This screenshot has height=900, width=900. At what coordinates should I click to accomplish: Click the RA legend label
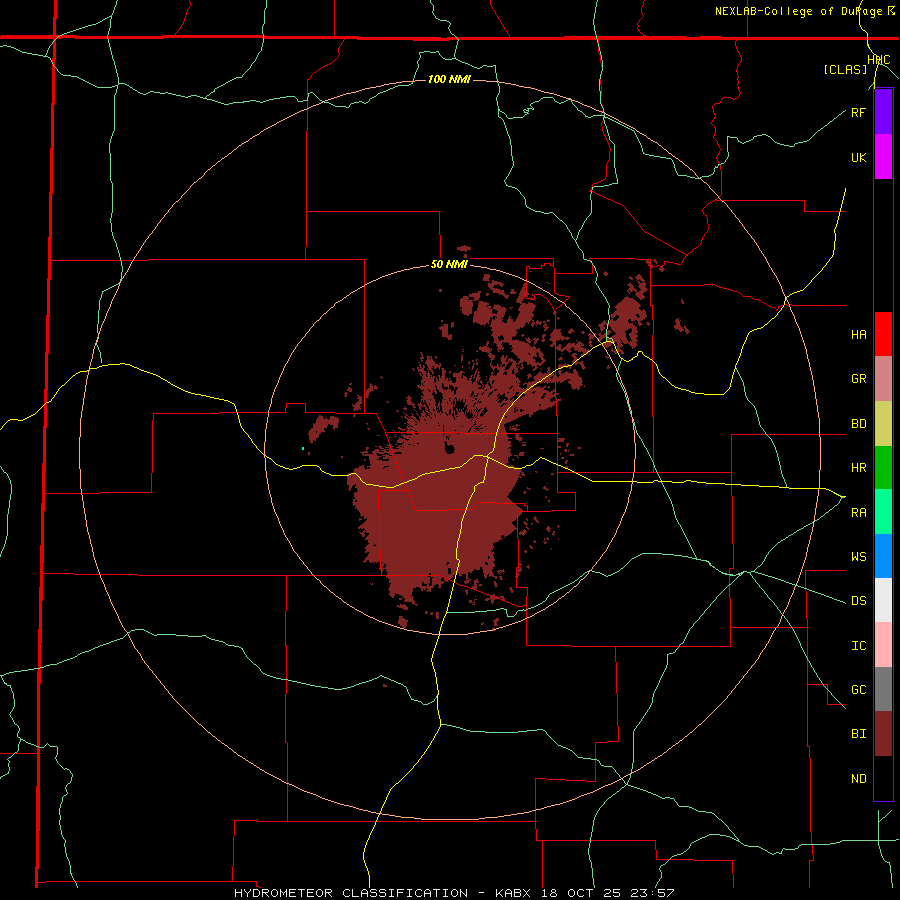click(x=858, y=512)
